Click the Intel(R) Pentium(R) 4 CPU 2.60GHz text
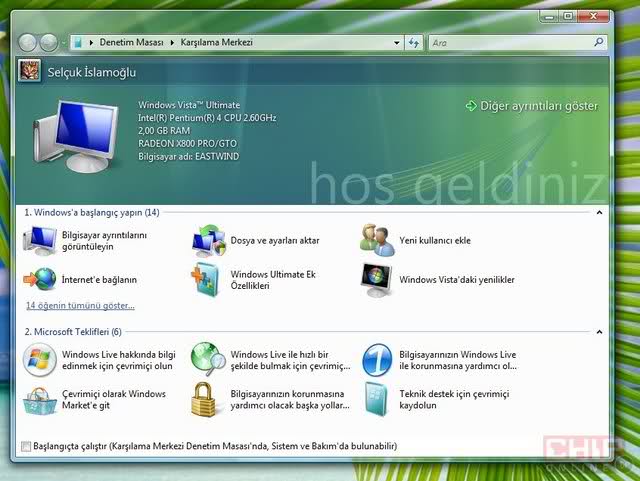This screenshot has height=481, width=640. pyautogui.click(x=207, y=118)
